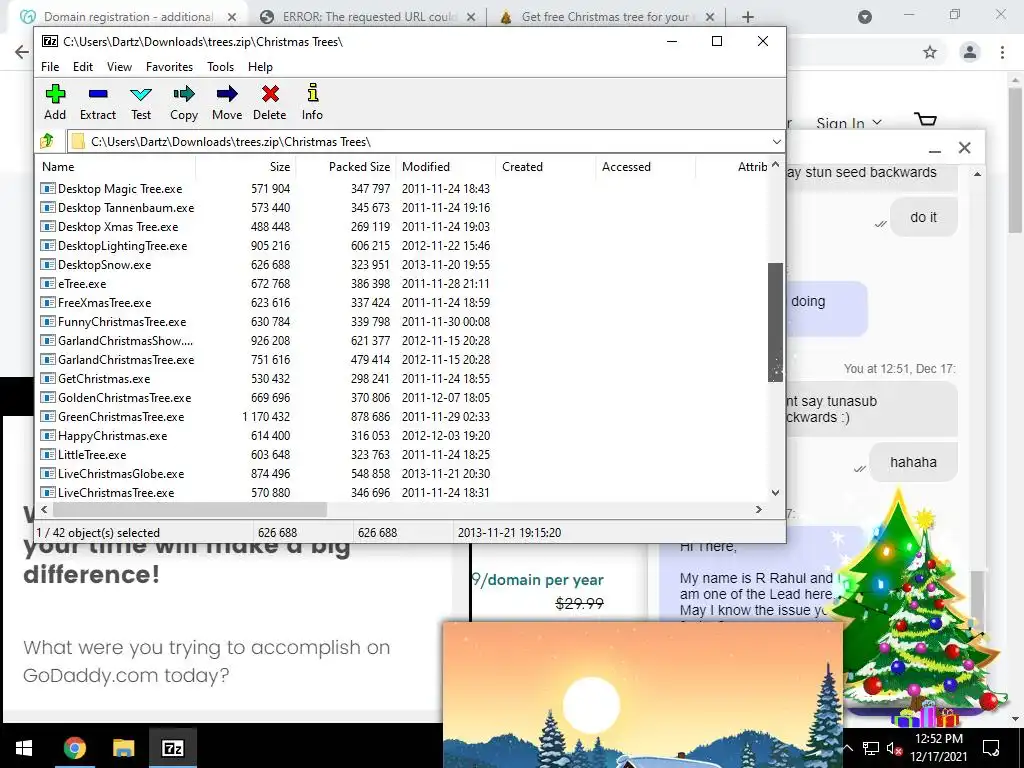The image size is (1024, 768).
Task: Open notification center in system tray
Action: tap(991, 748)
